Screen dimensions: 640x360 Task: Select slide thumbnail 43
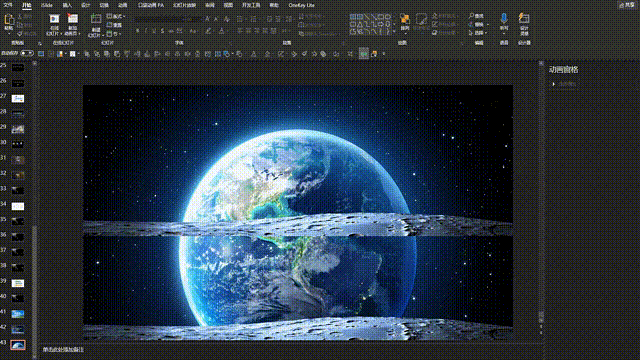(18, 345)
